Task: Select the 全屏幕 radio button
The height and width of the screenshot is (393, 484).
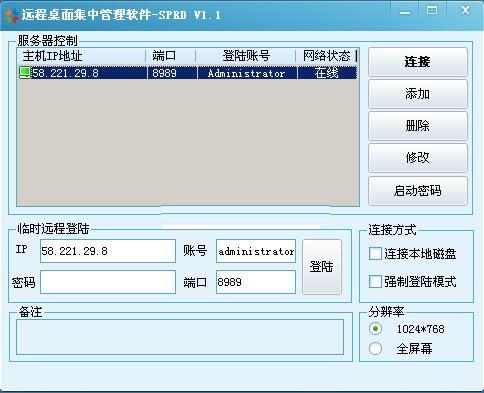Action: click(x=375, y=349)
